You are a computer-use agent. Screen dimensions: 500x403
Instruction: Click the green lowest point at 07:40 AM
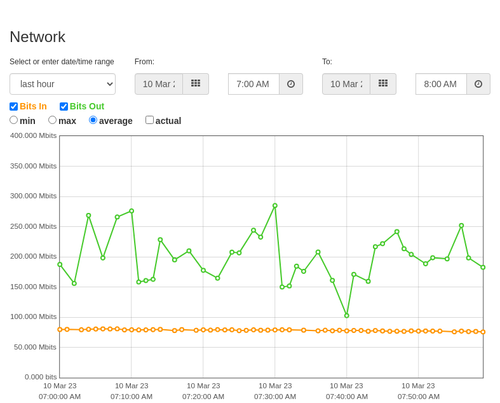[347, 315]
